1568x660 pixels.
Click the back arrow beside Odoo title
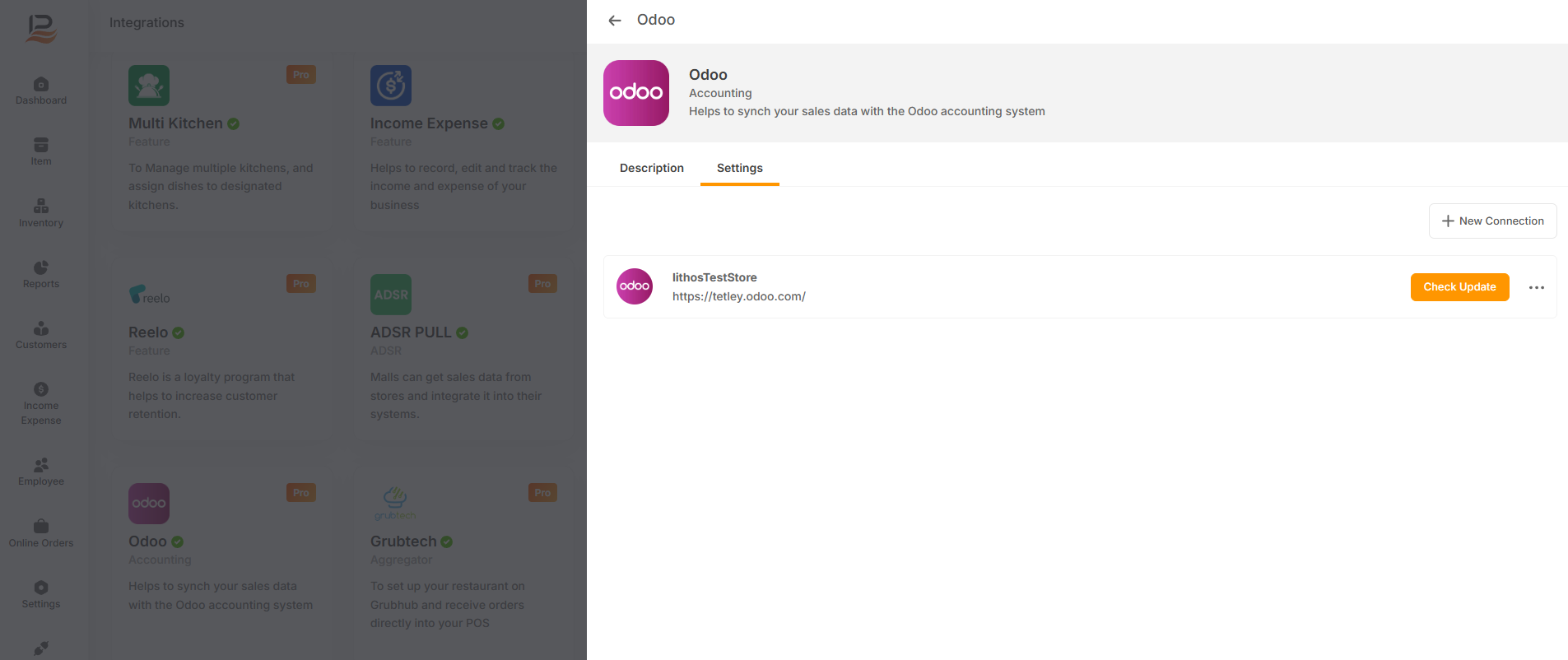click(614, 21)
